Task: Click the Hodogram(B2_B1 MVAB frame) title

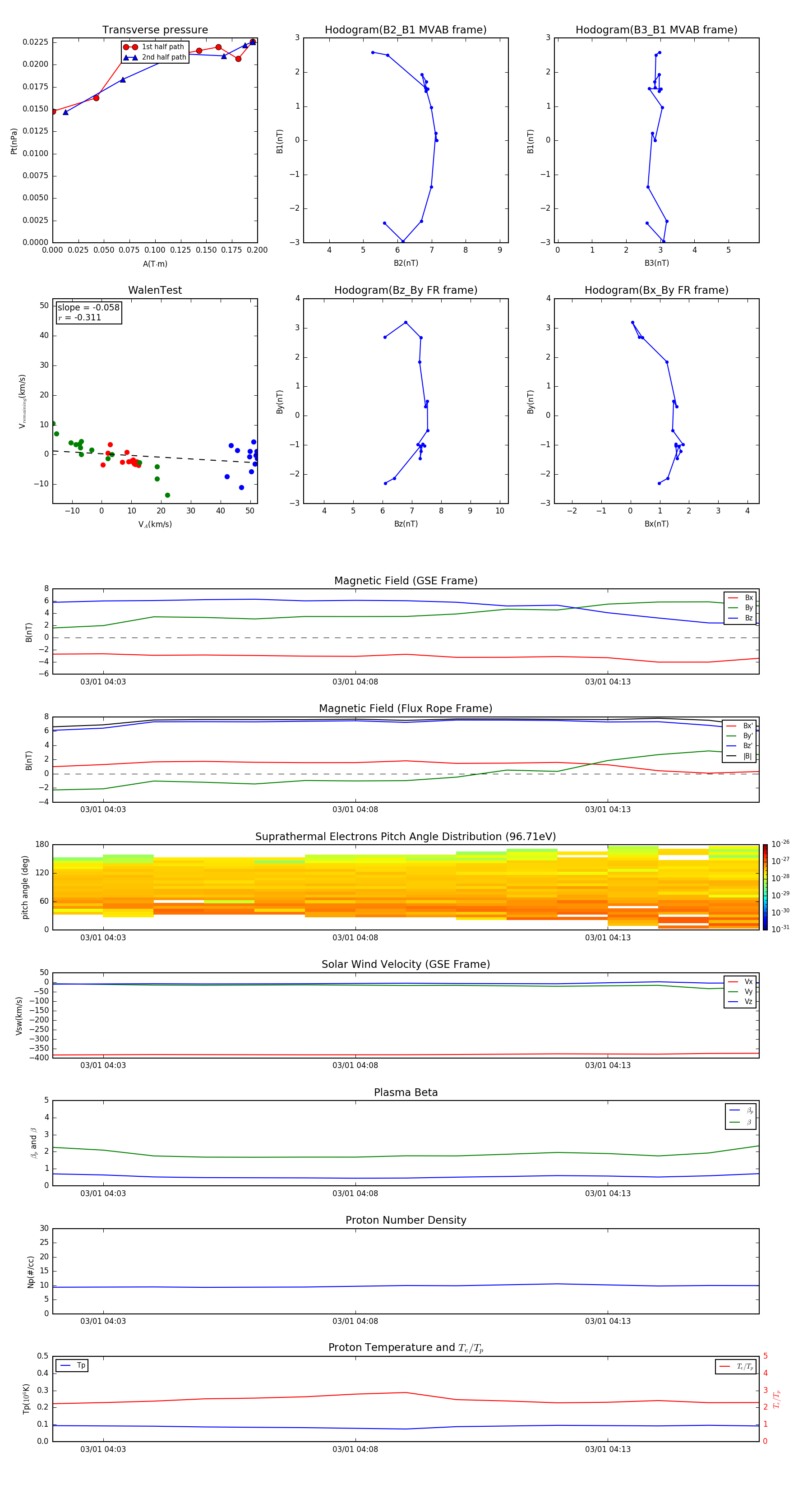Action: click(406, 30)
